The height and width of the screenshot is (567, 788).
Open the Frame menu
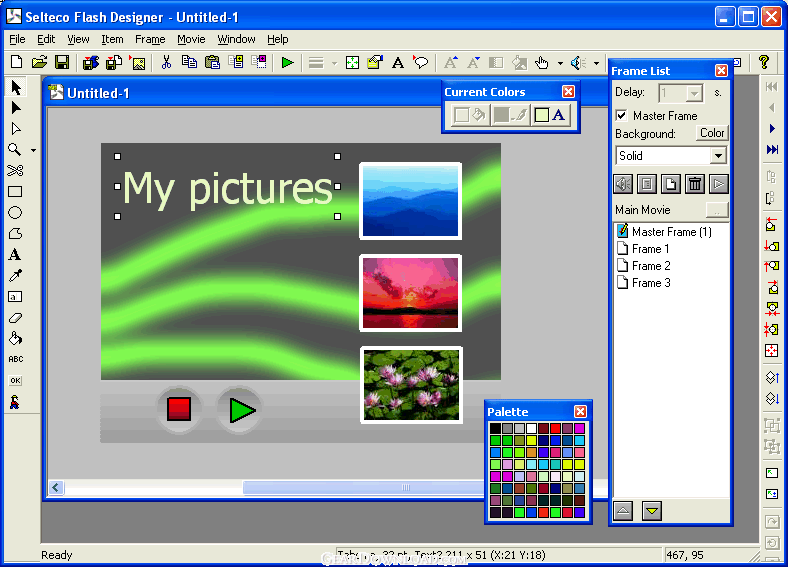click(150, 39)
